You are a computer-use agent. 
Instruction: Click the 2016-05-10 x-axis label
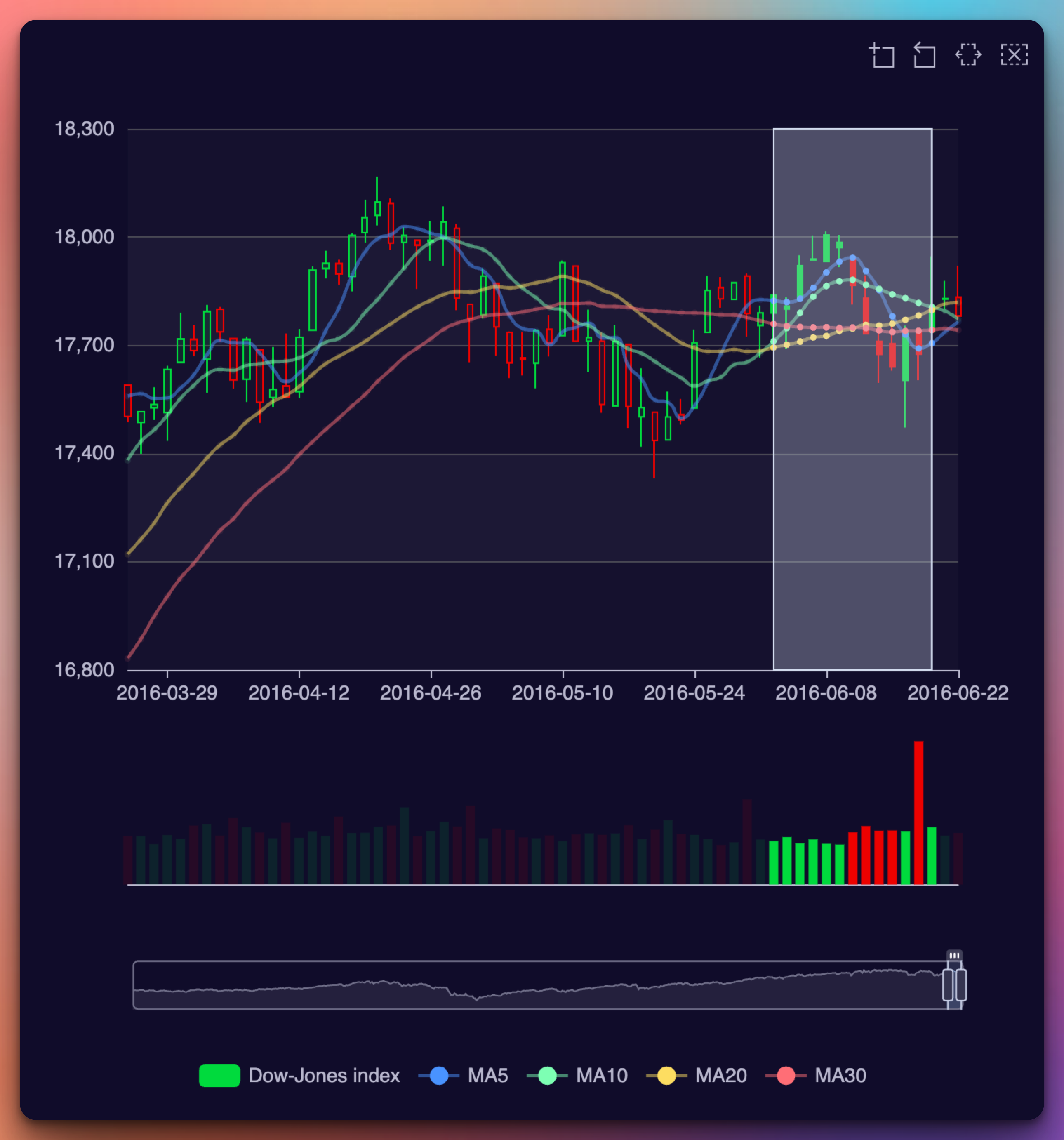(x=563, y=693)
